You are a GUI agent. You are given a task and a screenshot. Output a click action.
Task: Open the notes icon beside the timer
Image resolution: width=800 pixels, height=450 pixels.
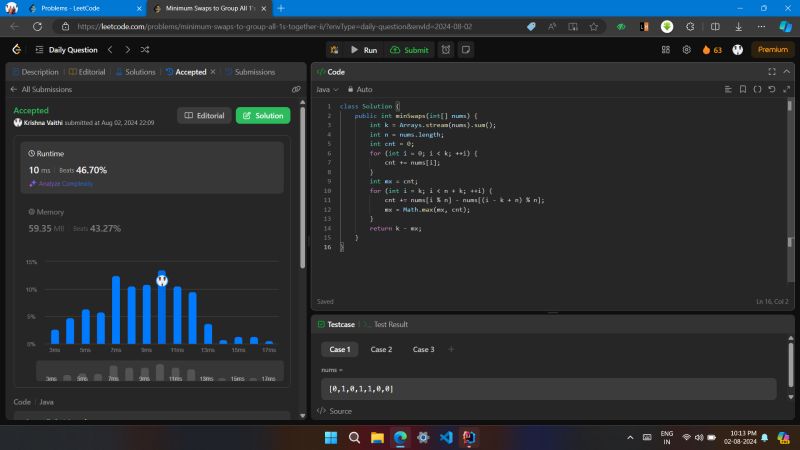(466, 49)
